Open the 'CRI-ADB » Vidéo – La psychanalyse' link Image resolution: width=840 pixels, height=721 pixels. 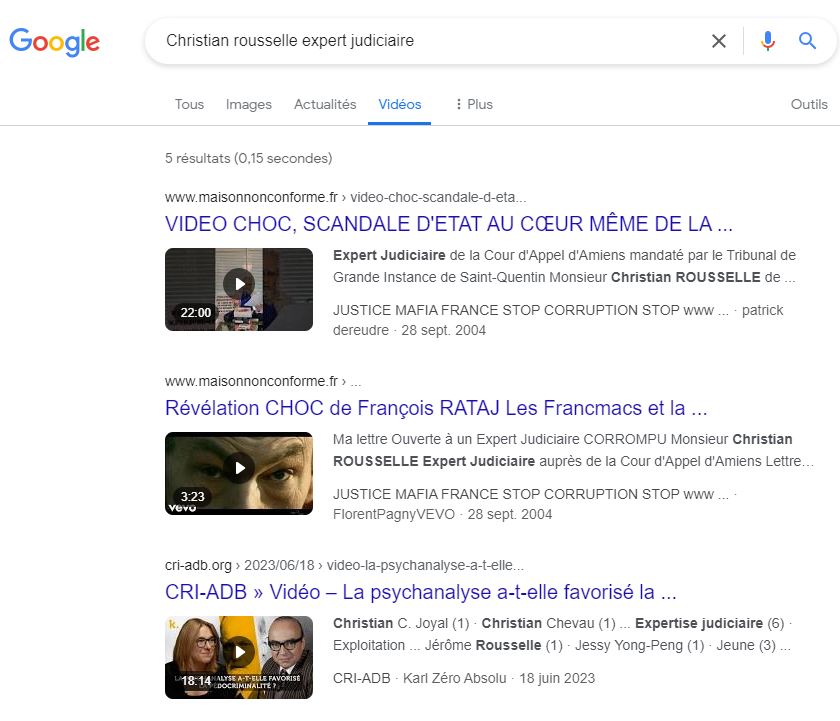click(x=421, y=592)
